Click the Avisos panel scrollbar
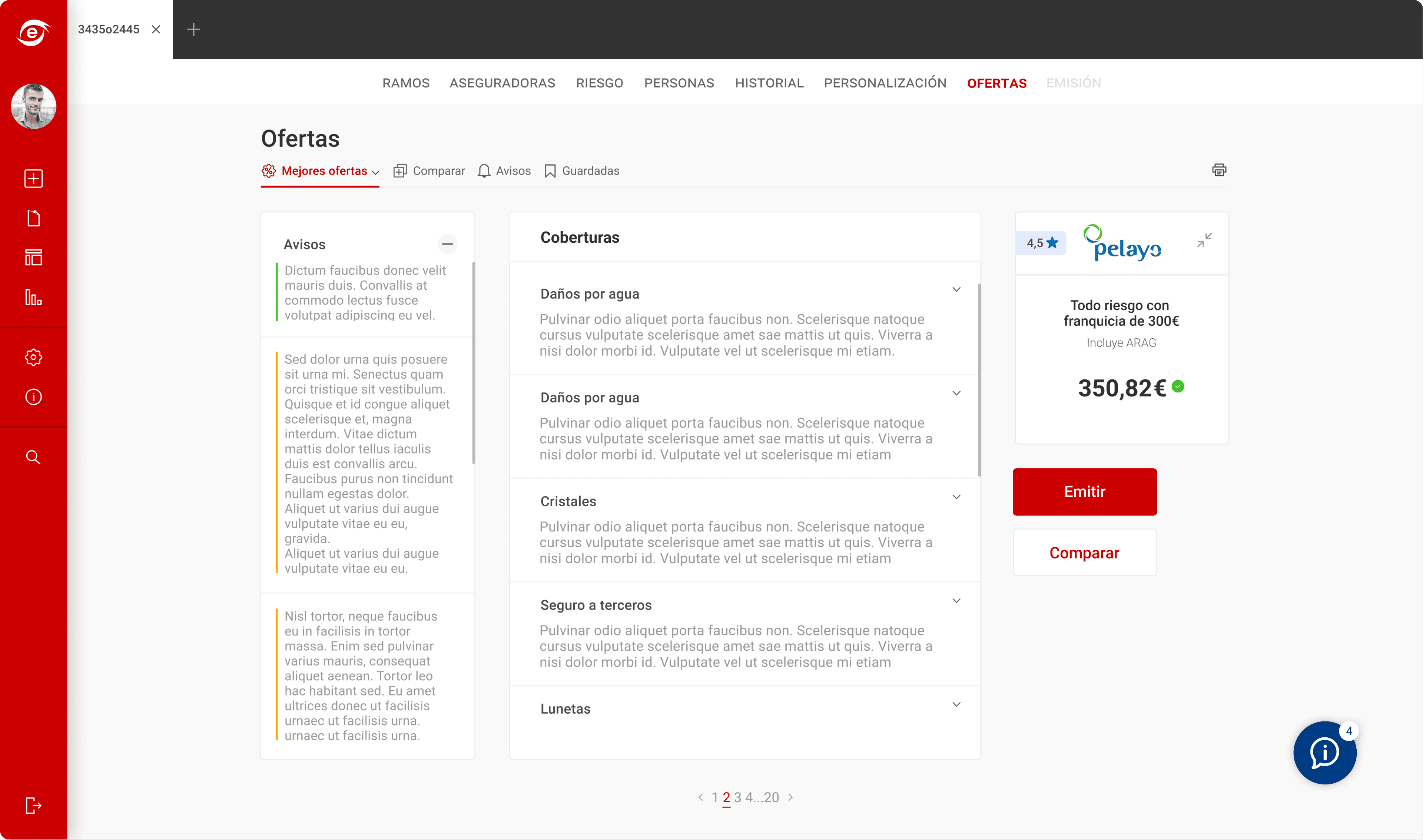This screenshot has width=1423, height=840. (473, 363)
